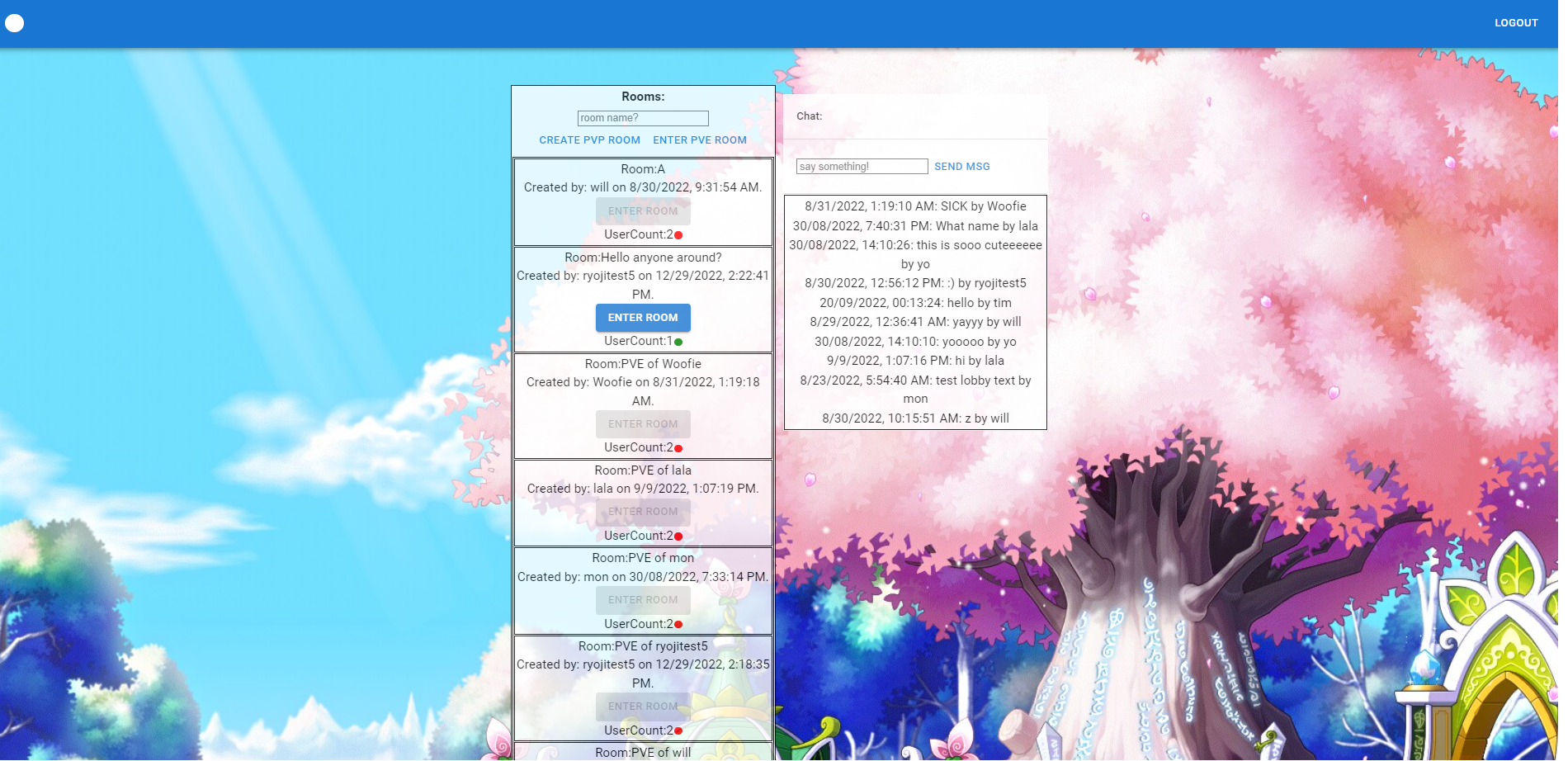Click the 'Rooms:' heading
Viewport: 1568px width, 761px height.
(643, 97)
